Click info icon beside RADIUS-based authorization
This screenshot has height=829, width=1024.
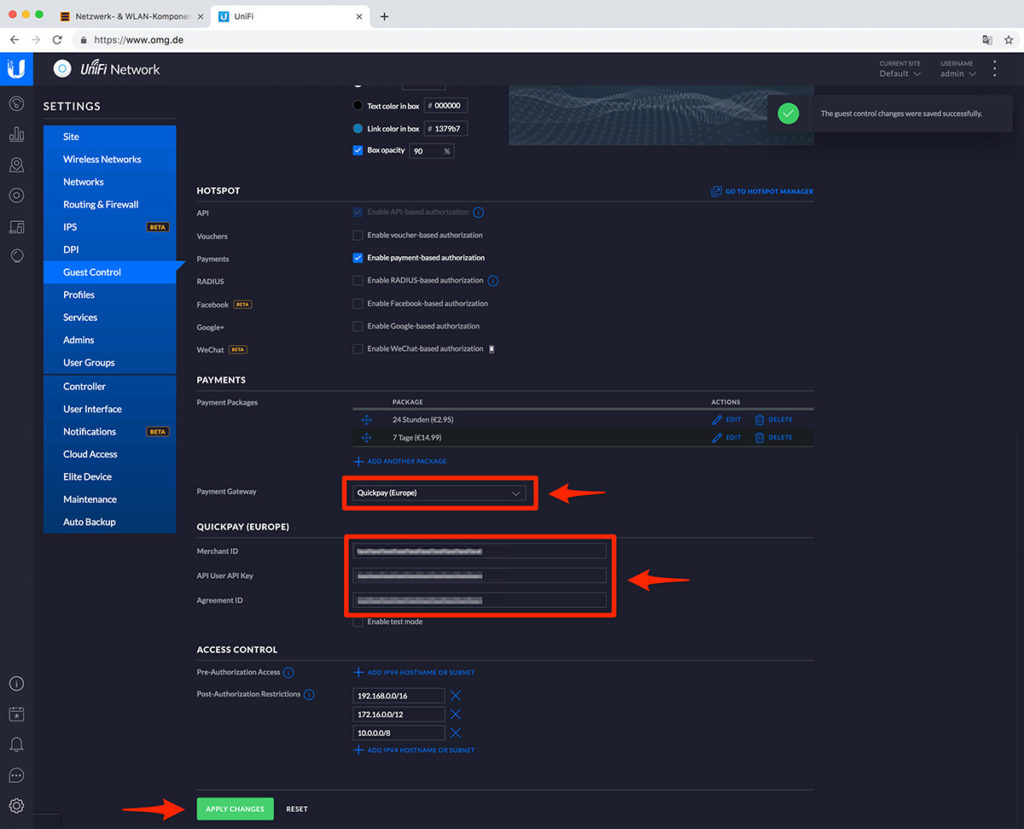coord(493,281)
